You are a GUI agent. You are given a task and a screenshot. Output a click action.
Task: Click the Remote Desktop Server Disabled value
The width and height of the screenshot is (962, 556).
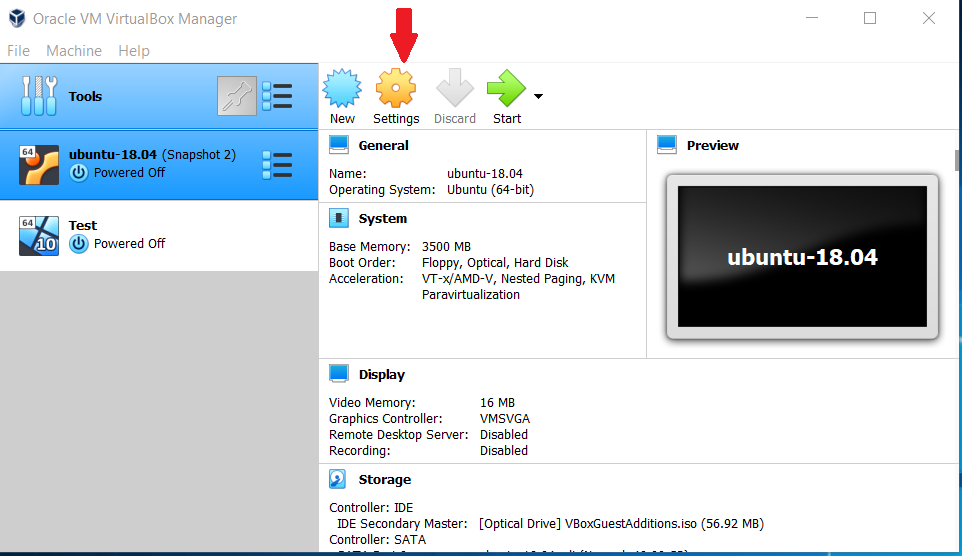pos(504,434)
